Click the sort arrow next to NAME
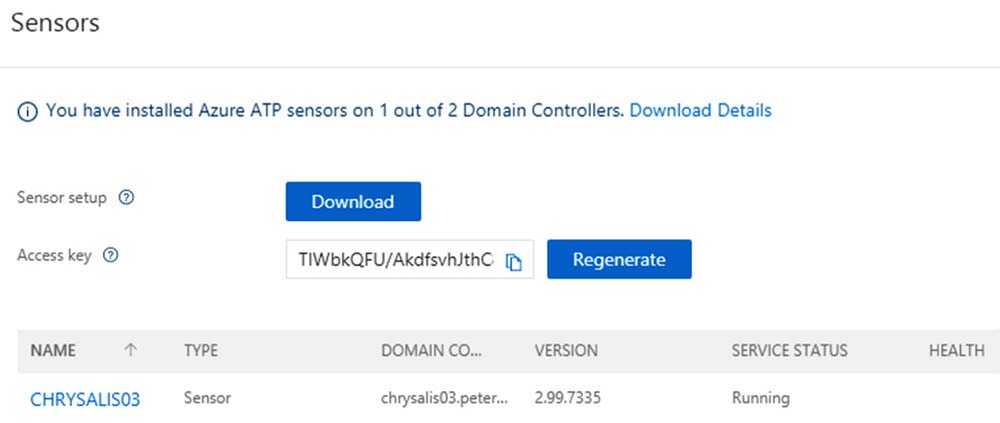The width and height of the screenshot is (1000, 423). [130, 351]
